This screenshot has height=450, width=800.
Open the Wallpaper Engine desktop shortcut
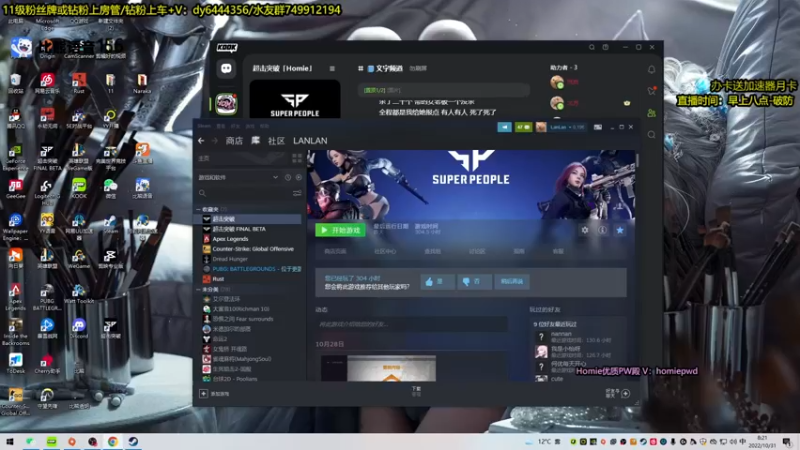coord(15,226)
